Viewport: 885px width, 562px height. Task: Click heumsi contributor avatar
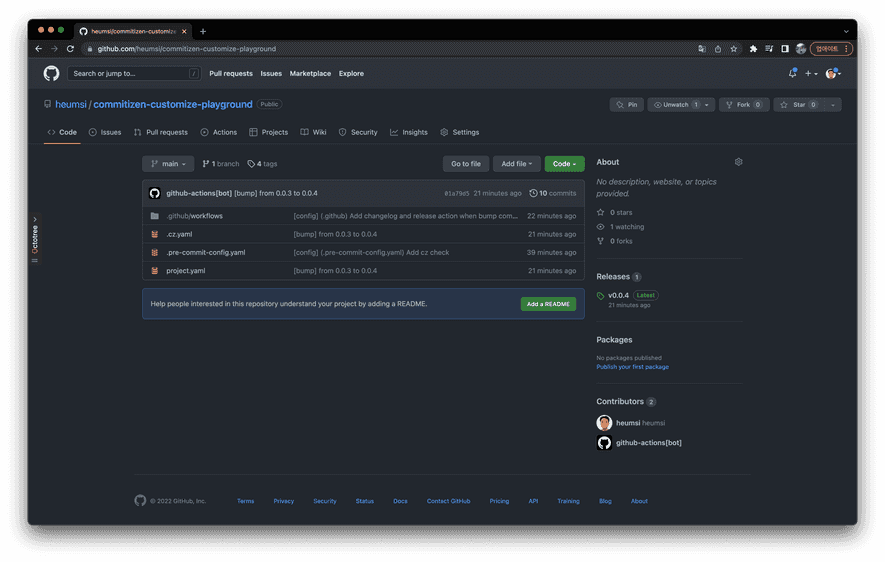pos(604,423)
